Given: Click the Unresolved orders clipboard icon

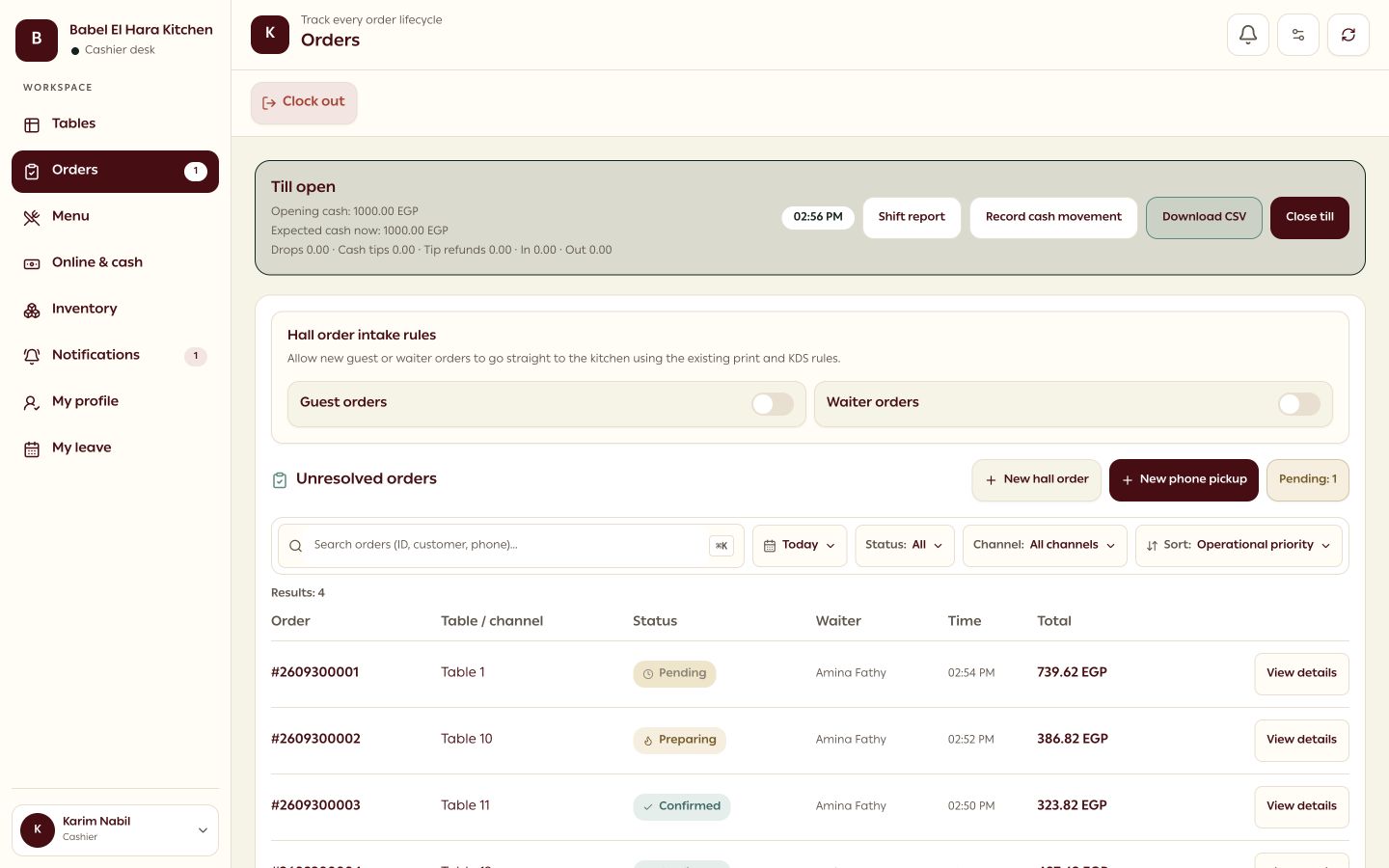Looking at the screenshot, I should (280, 479).
